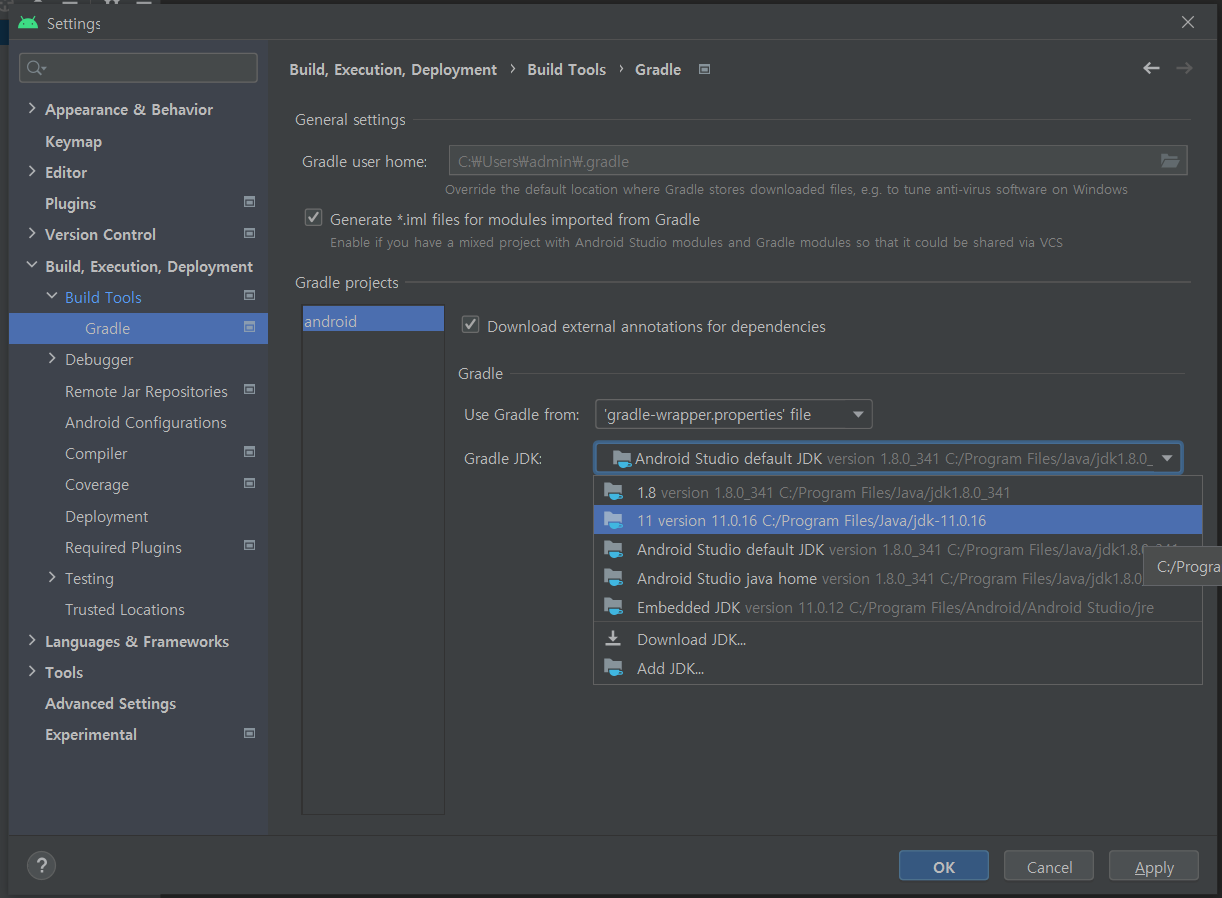Click Build Tools breadcrumb

point(567,69)
